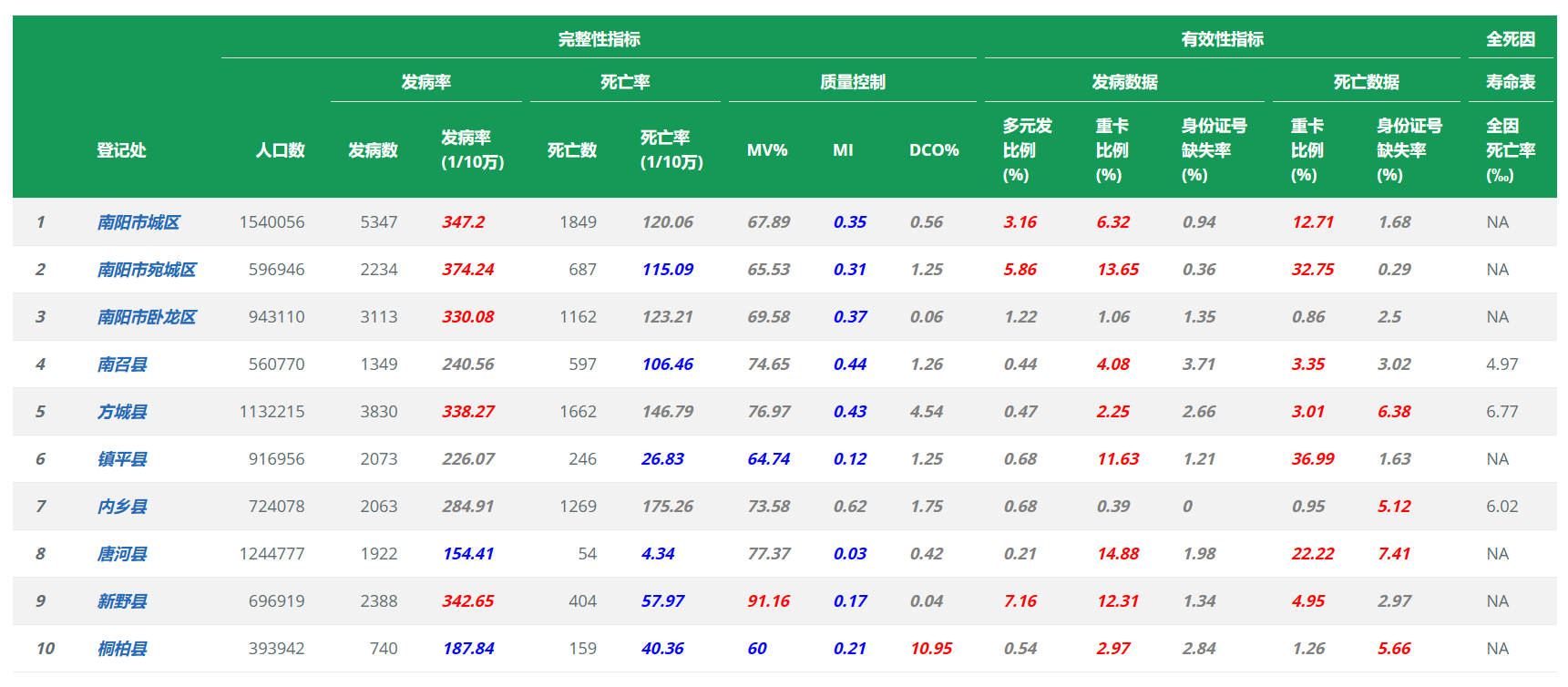Click the 内乡县 link
The width and height of the screenshot is (1568, 687).
(122, 507)
